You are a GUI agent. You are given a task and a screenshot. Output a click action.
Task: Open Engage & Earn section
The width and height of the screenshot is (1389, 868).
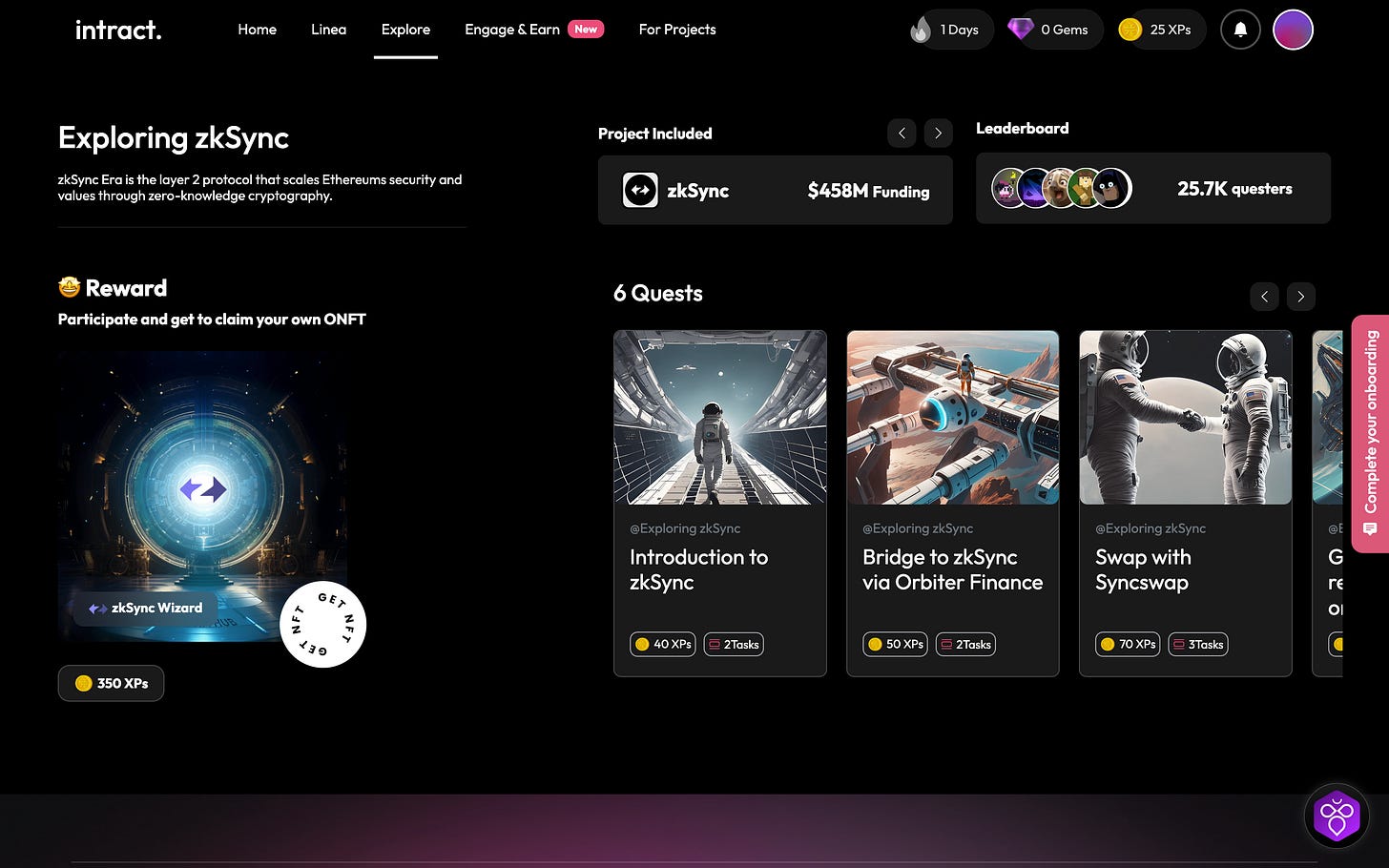[x=512, y=30]
